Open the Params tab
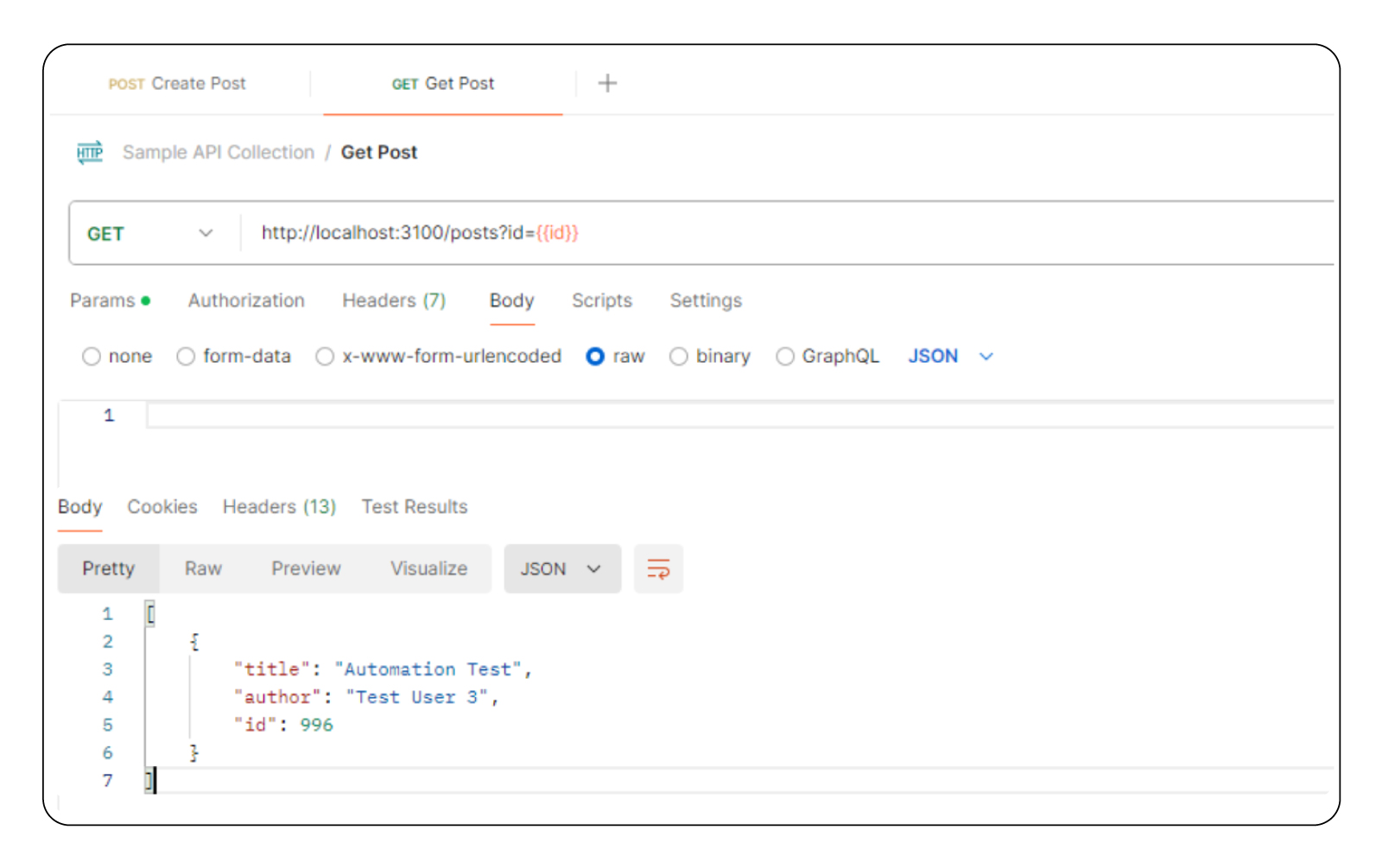The height and width of the screenshot is (868, 1382). click(104, 301)
